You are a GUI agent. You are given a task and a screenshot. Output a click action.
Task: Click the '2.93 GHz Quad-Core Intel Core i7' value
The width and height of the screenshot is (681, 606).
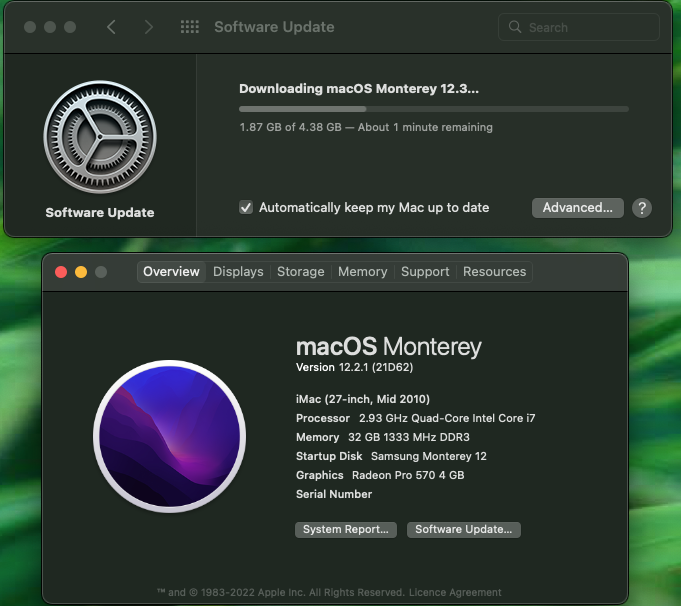[447, 418]
